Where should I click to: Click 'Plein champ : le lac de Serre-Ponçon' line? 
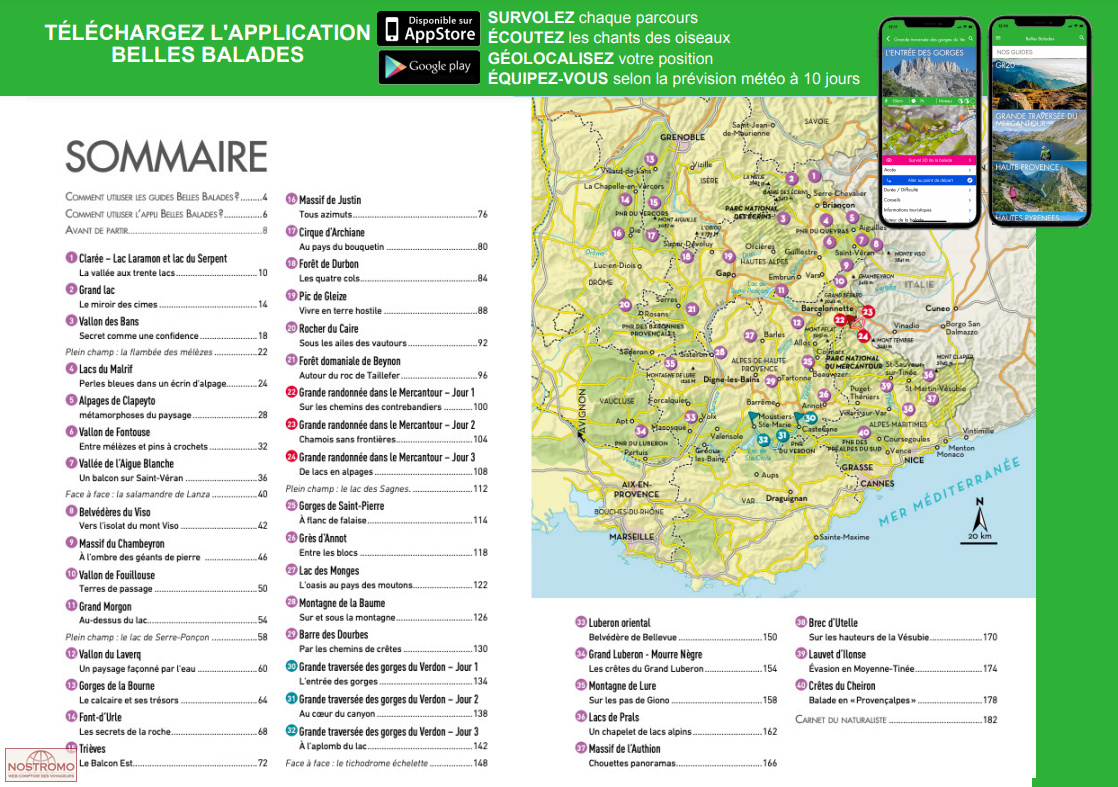pyautogui.click(x=166, y=637)
